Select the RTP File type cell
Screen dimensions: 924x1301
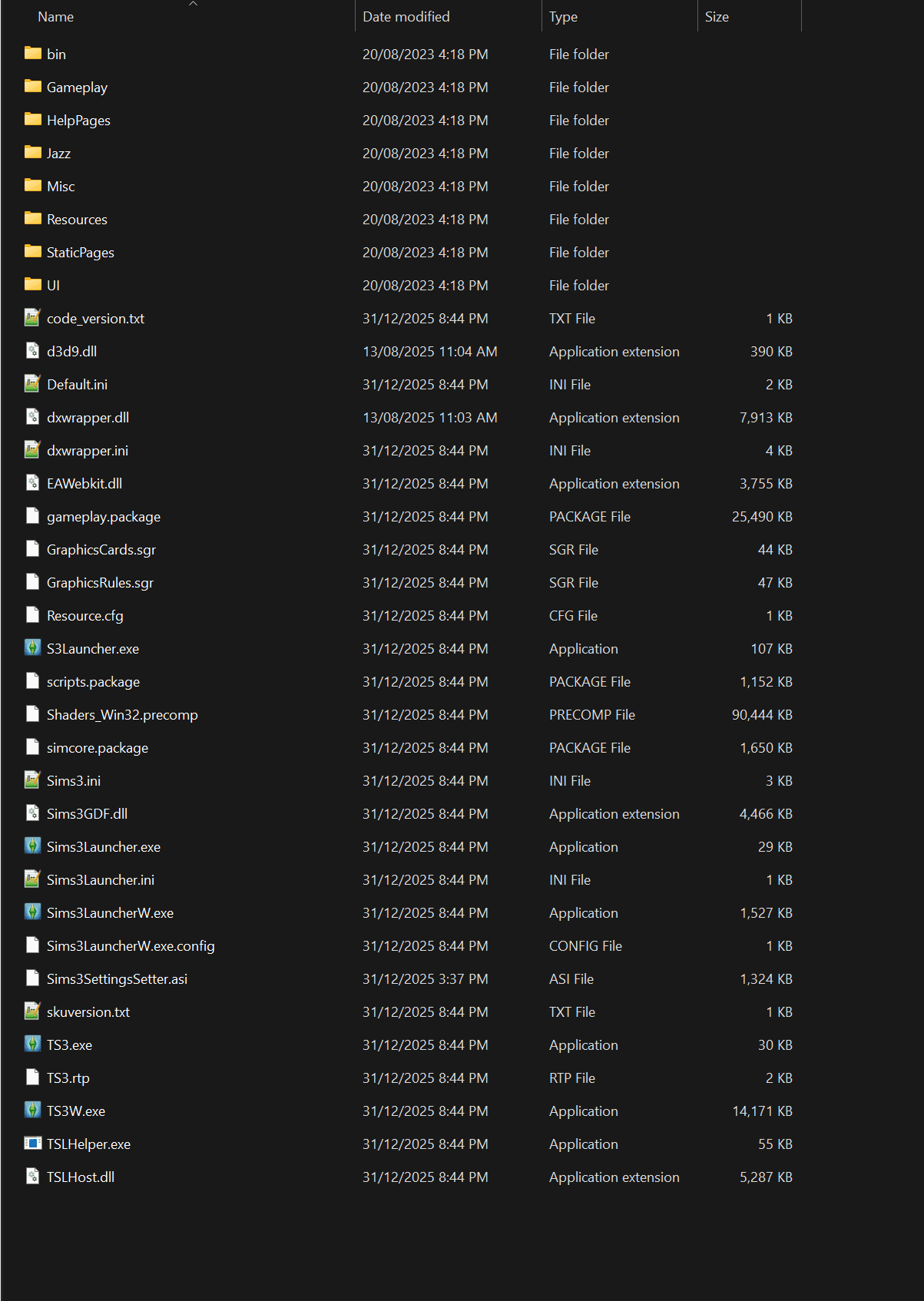coord(572,1078)
